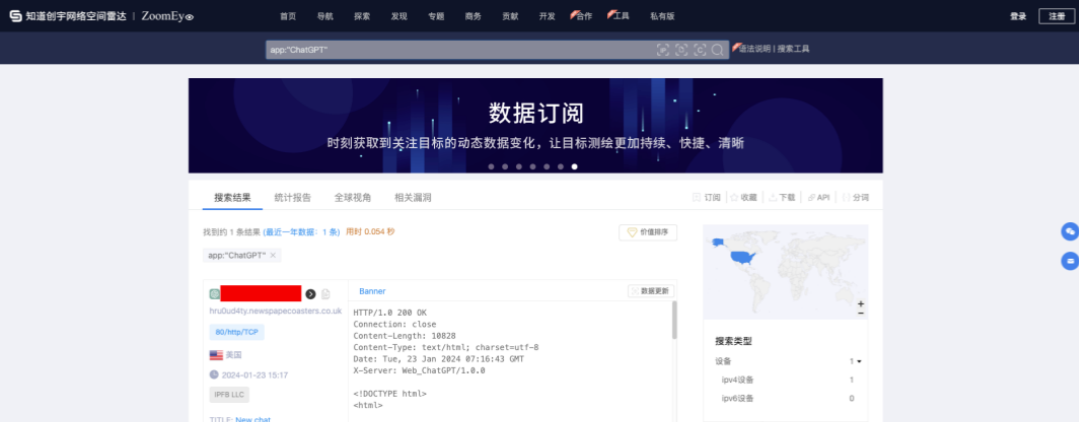1079x422 pixels.
Task: Click the 登录 login link
Action: (x=1018, y=17)
